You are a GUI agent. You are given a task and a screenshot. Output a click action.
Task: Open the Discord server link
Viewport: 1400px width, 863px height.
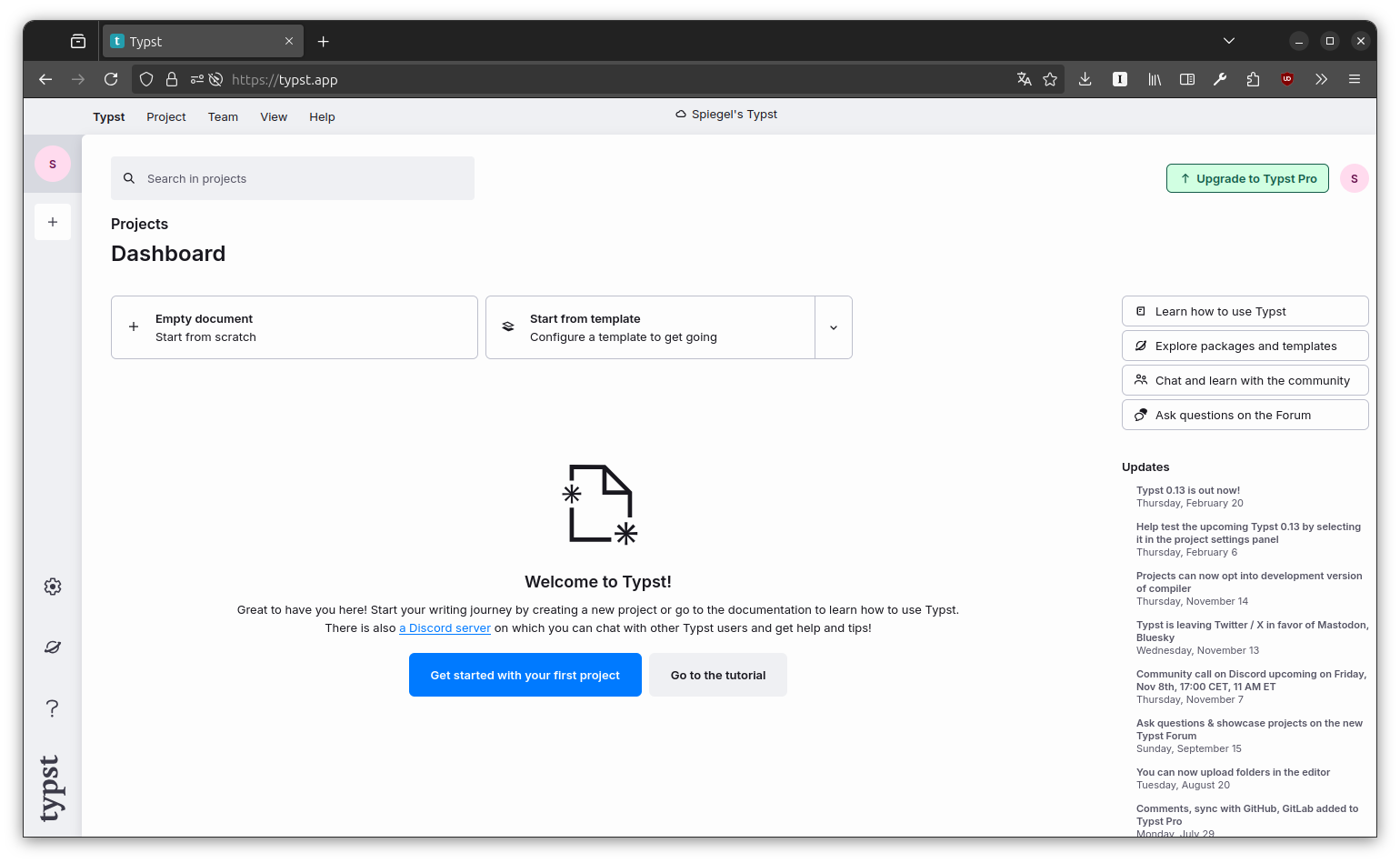tap(445, 628)
